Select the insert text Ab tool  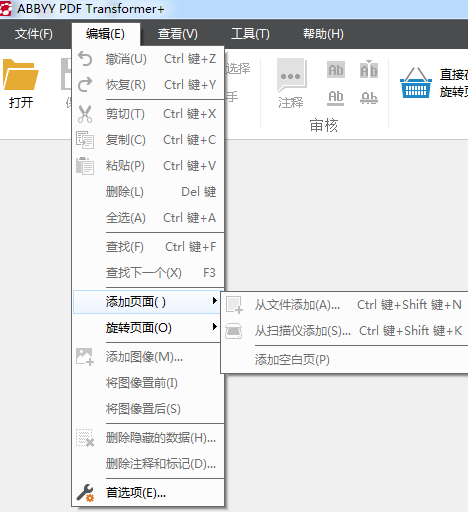tap(369, 69)
